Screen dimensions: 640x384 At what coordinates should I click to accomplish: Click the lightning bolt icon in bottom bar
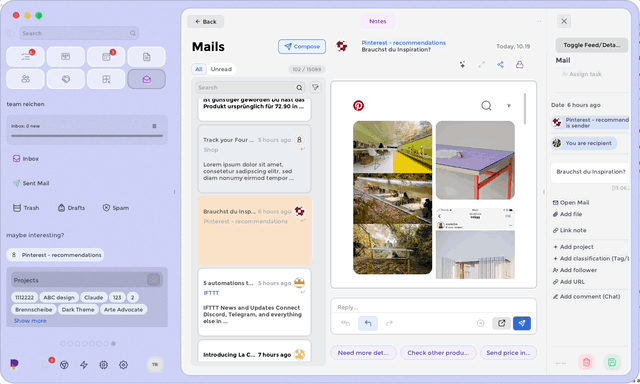tap(84, 365)
